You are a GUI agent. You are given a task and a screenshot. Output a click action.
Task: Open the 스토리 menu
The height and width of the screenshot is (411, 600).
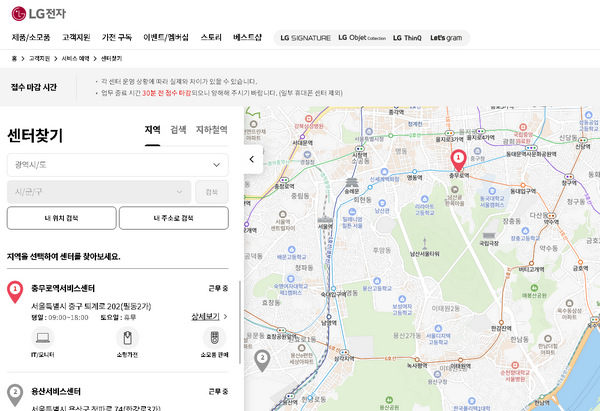(x=211, y=38)
